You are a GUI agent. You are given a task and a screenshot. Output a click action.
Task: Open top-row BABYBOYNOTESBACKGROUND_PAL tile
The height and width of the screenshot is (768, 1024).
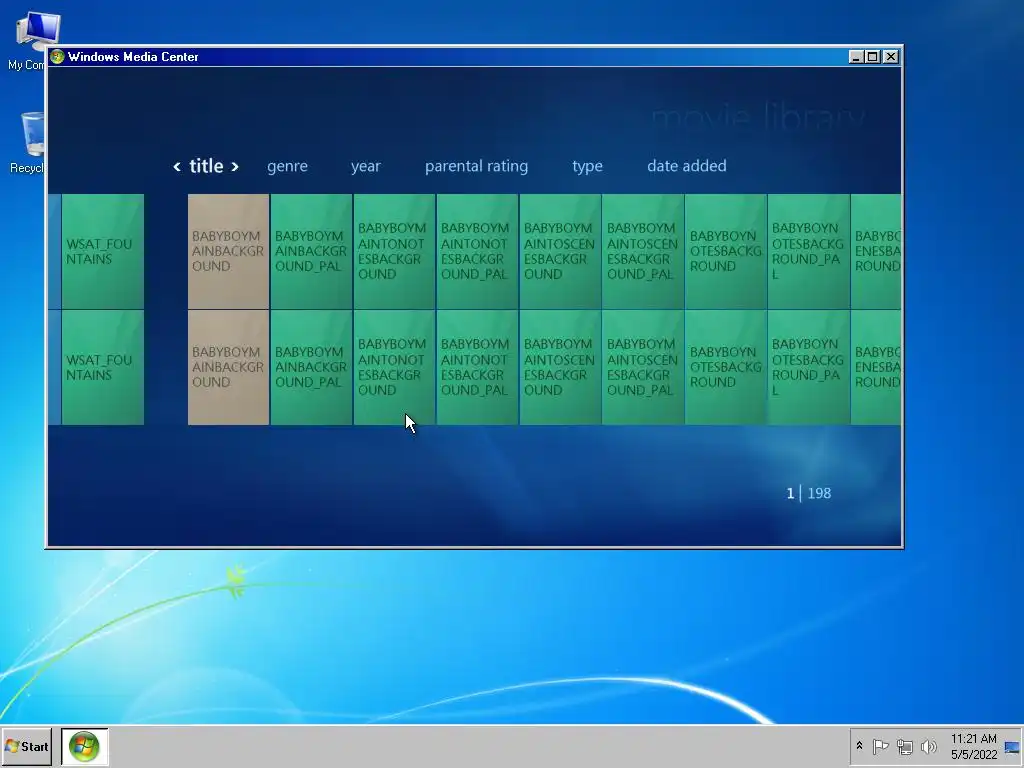point(809,251)
